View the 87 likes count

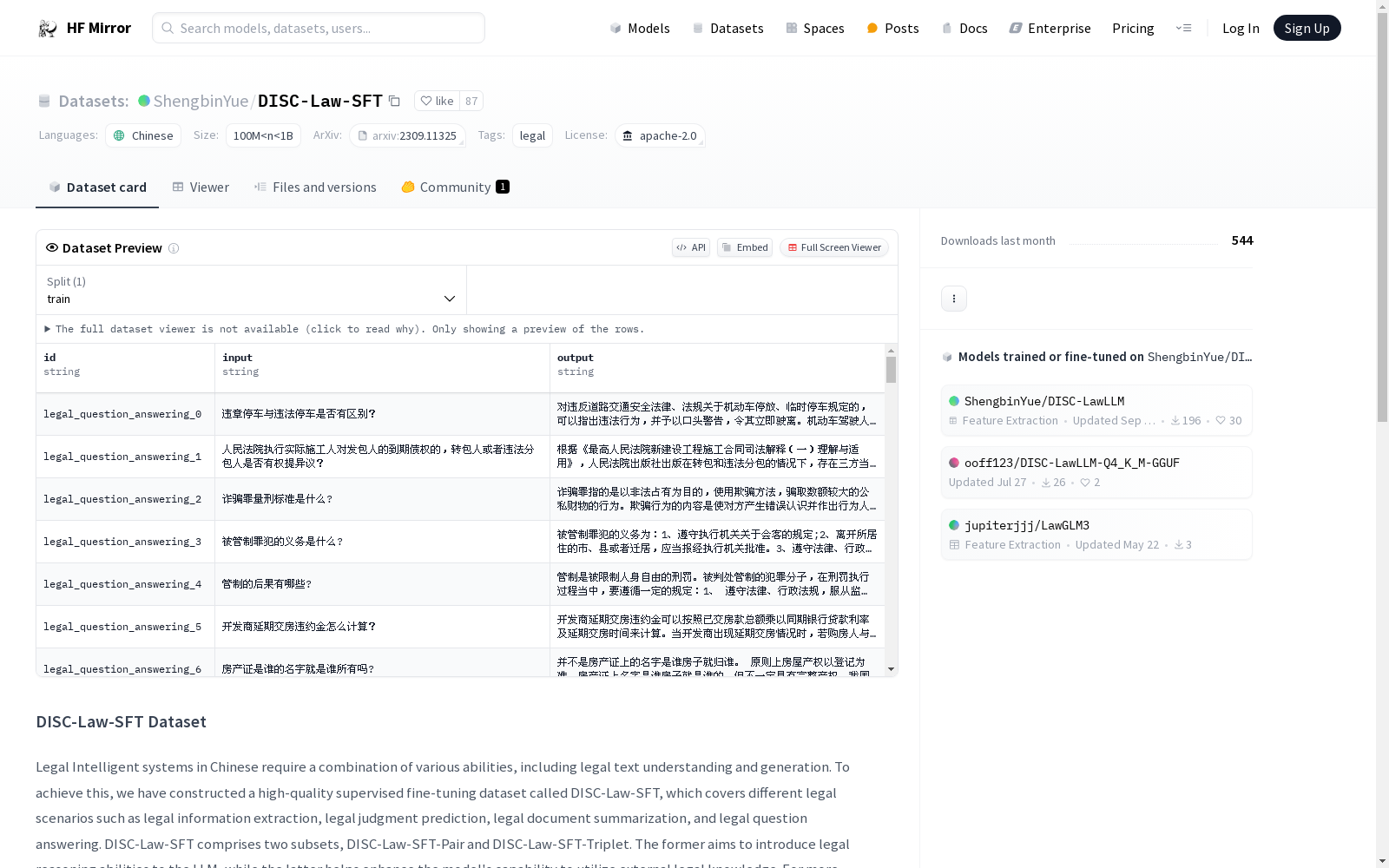[x=471, y=101]
